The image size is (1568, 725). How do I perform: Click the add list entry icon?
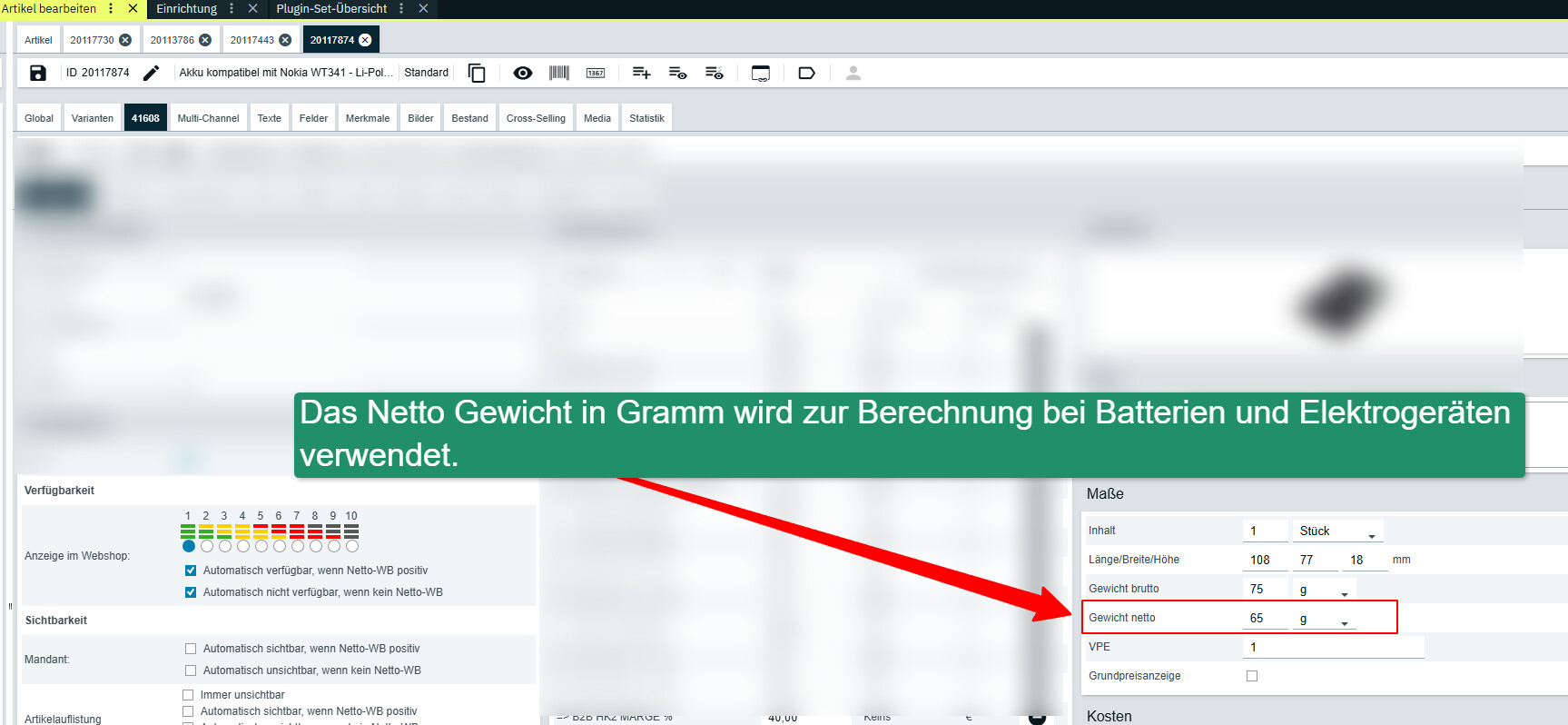pos(642,73)
